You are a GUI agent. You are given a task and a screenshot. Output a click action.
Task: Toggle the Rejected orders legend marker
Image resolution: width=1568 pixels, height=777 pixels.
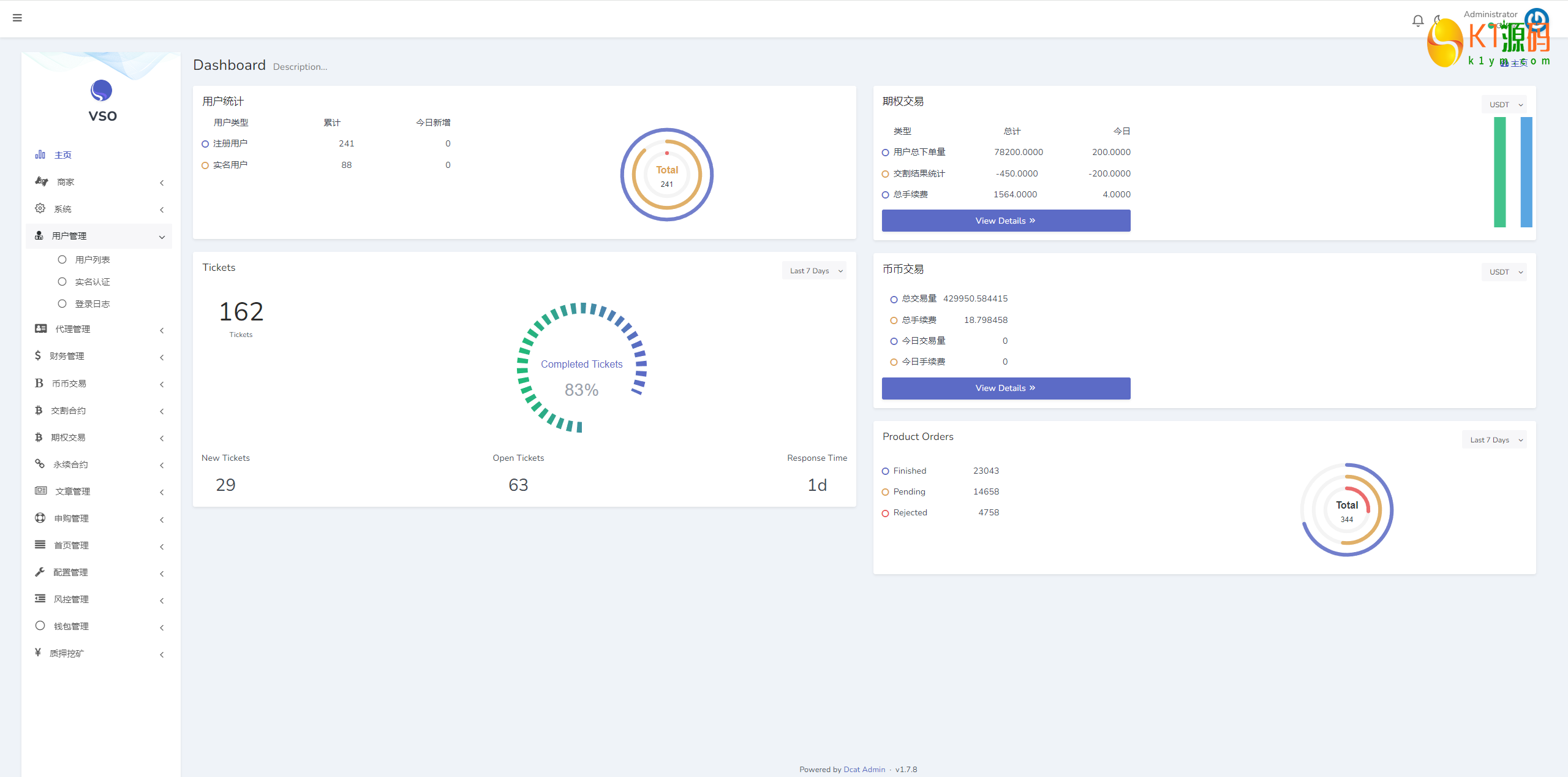pyautogui.click(x=885, y=513)
